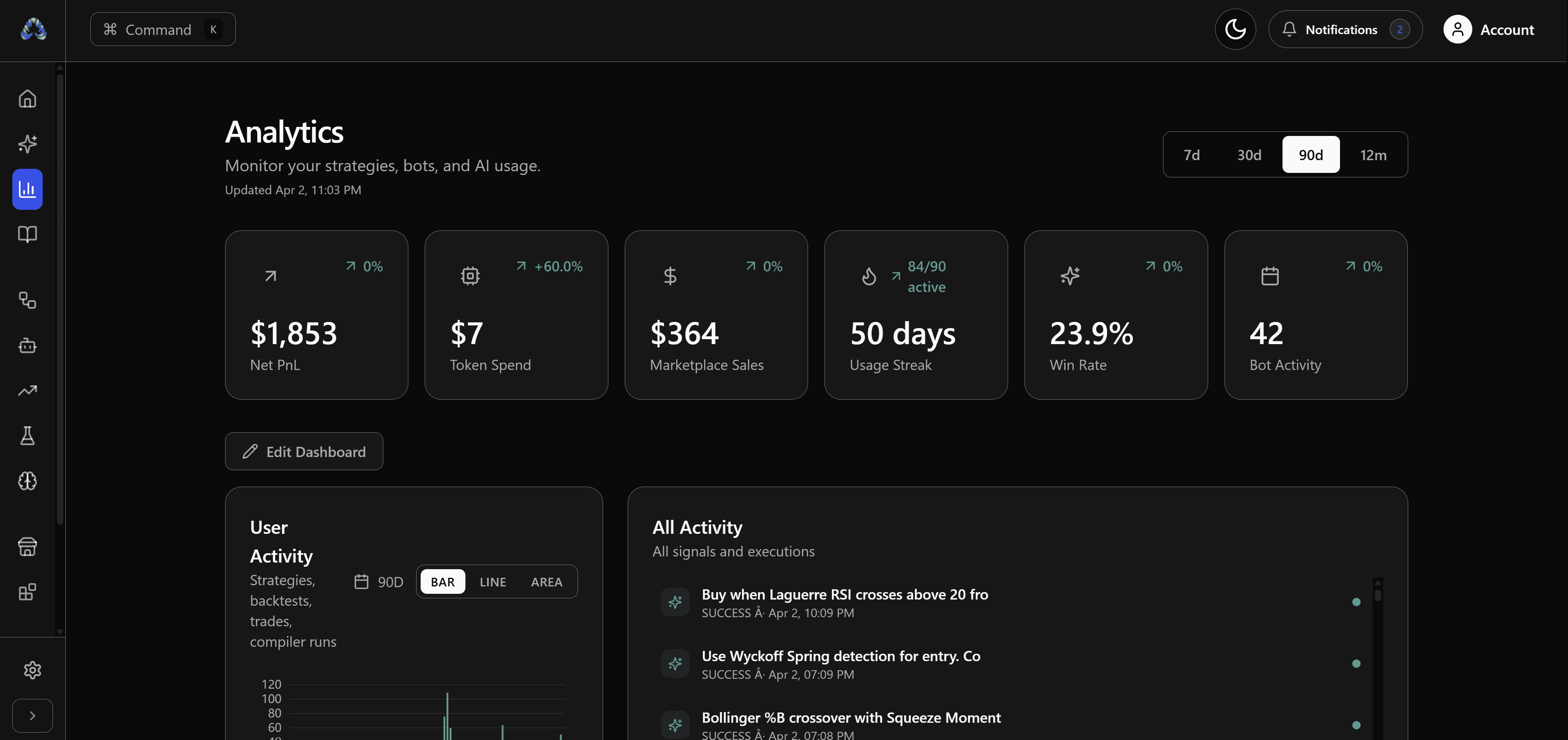Open the settings gear icon

[x=32, y=670]
